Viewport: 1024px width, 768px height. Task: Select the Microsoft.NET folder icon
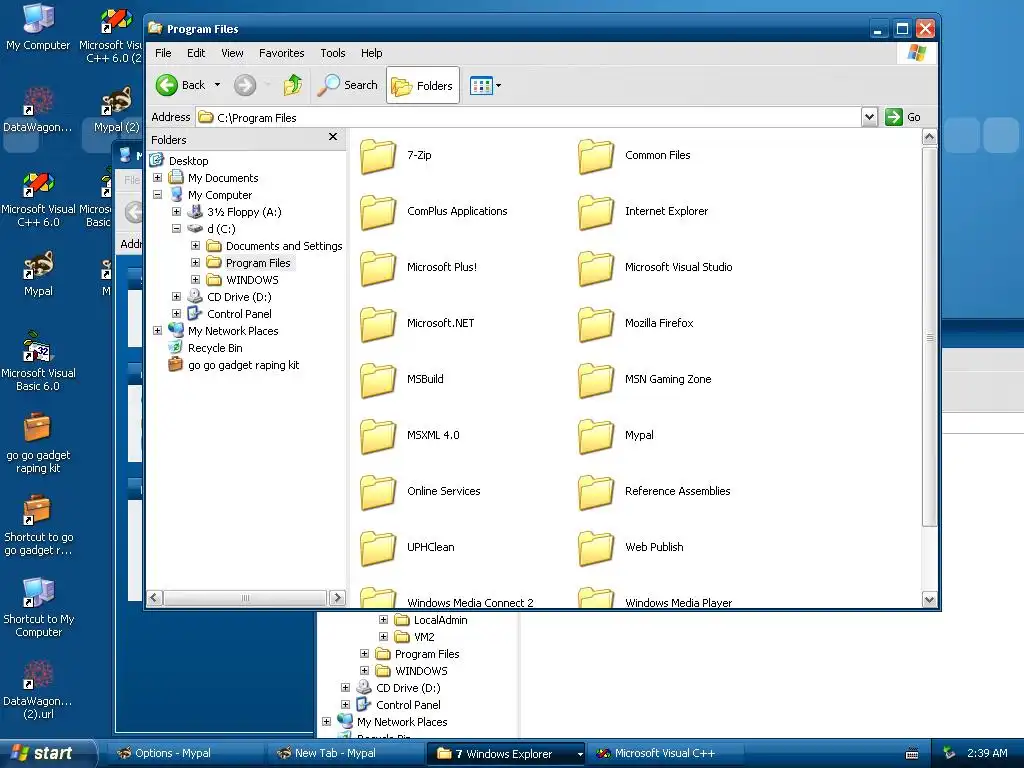coord(378,325)
